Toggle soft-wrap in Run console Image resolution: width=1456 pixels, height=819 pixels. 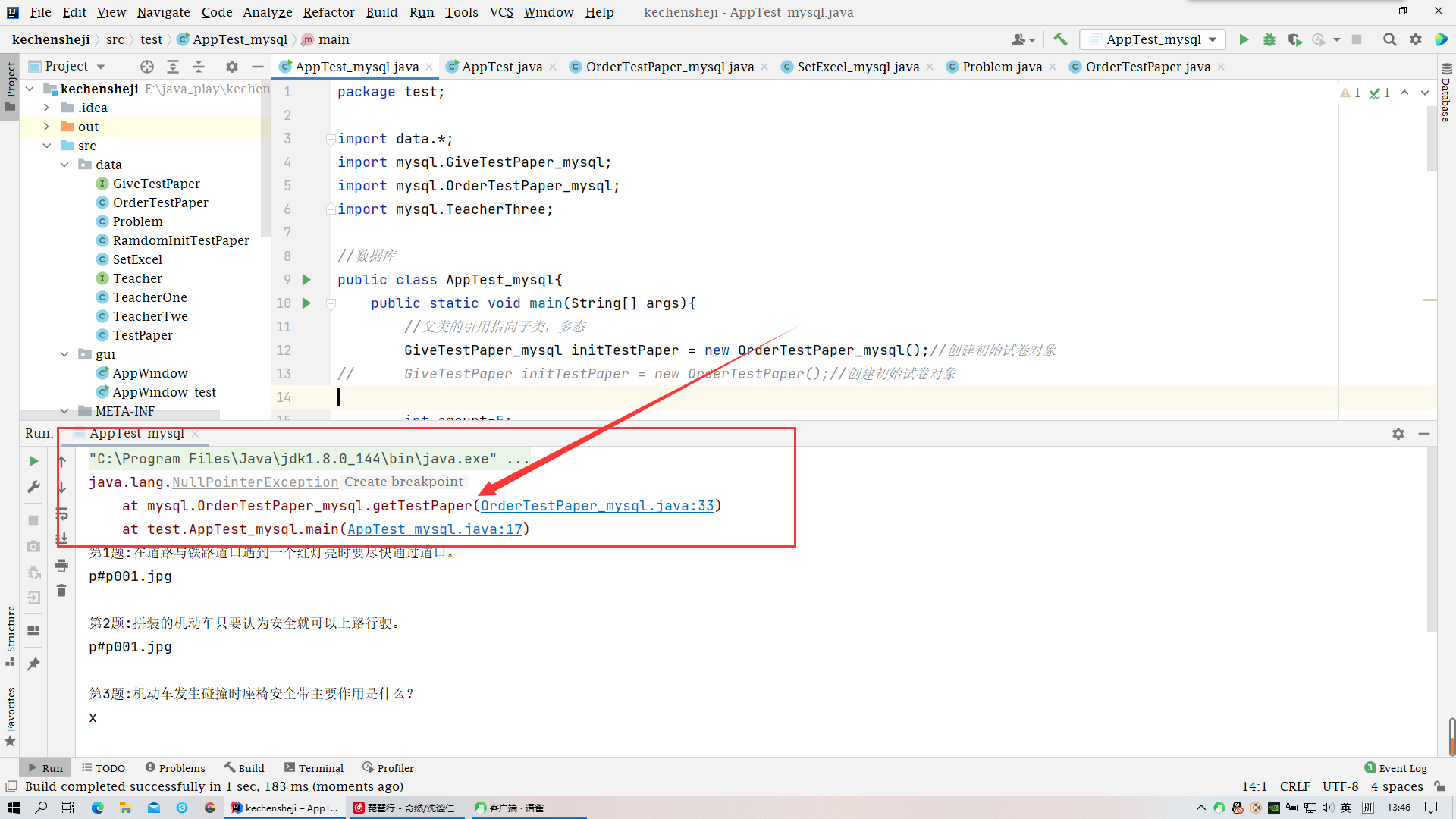click(x=62, y=514)
